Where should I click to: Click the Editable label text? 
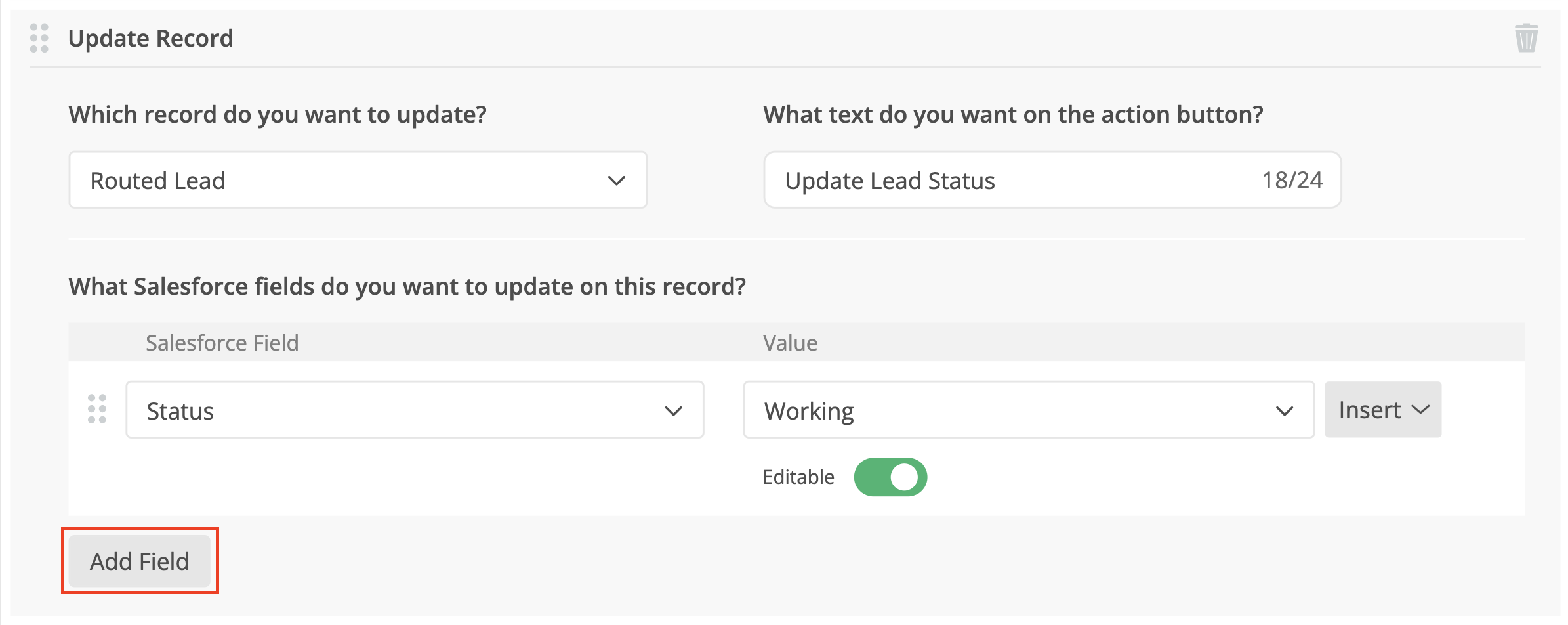coord(798,477)
